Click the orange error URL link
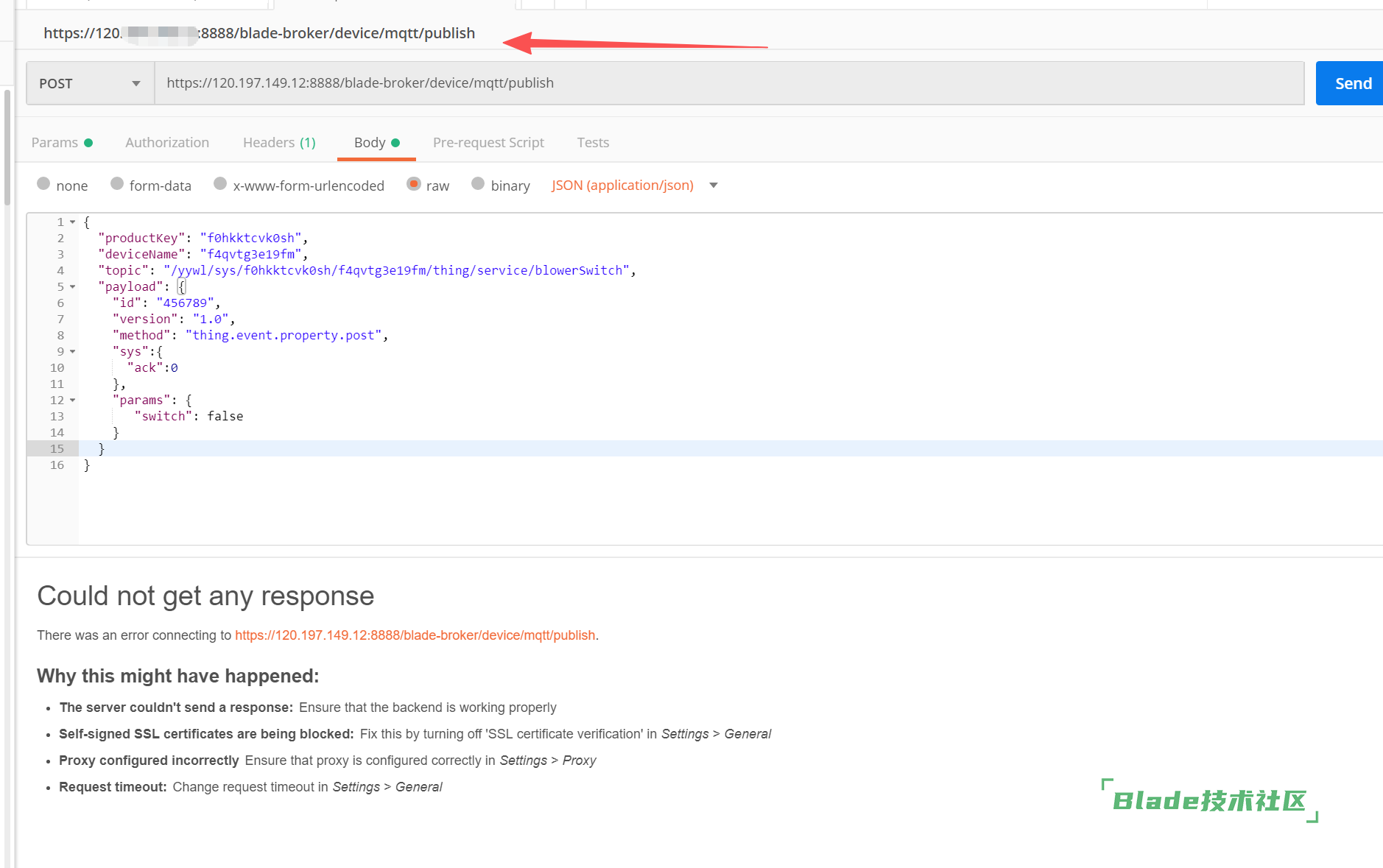Image resolution: width=1383 pixels, height=868 pixels. click(415, 635)
